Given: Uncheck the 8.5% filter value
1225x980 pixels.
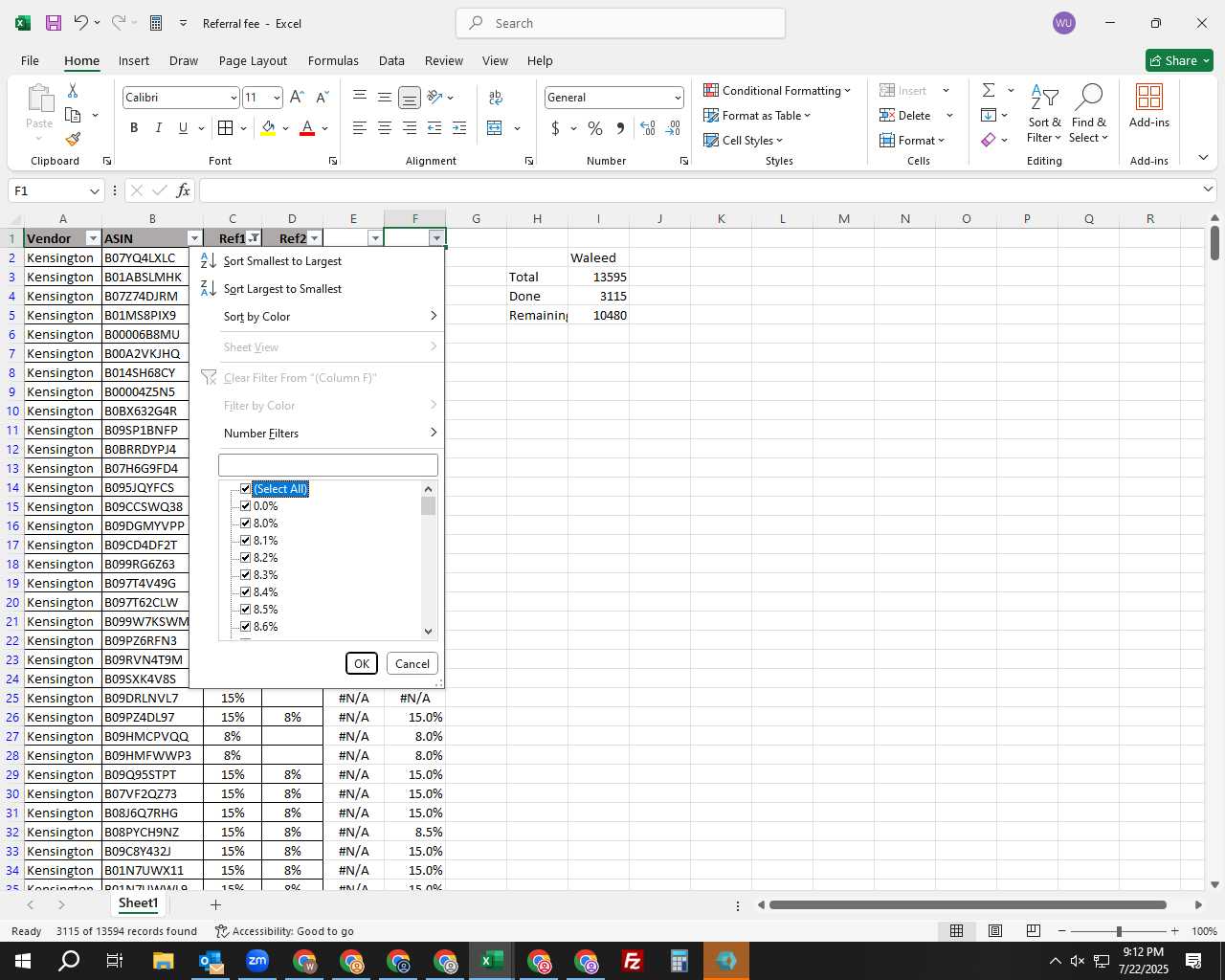Looking at the screenshot, I should pyautogui.click(x=245, y=610).
